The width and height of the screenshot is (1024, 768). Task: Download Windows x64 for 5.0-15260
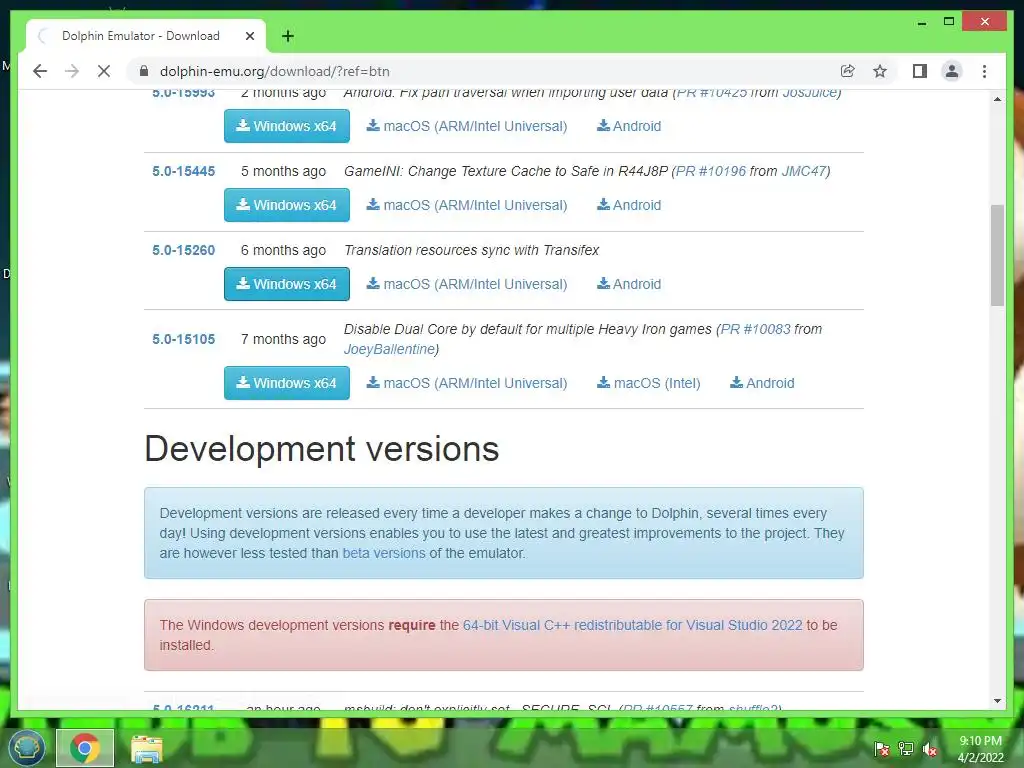pyautogui.click(x=287, y=284)
